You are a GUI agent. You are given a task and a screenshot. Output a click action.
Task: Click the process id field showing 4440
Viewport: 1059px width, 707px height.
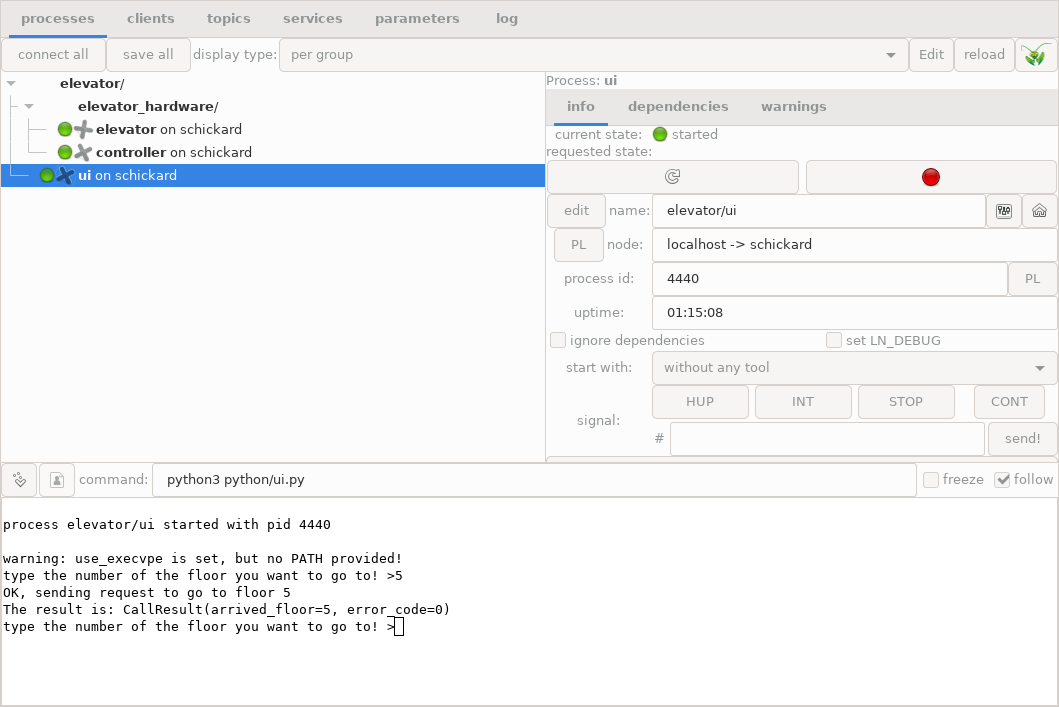click(x=829, y=279)
